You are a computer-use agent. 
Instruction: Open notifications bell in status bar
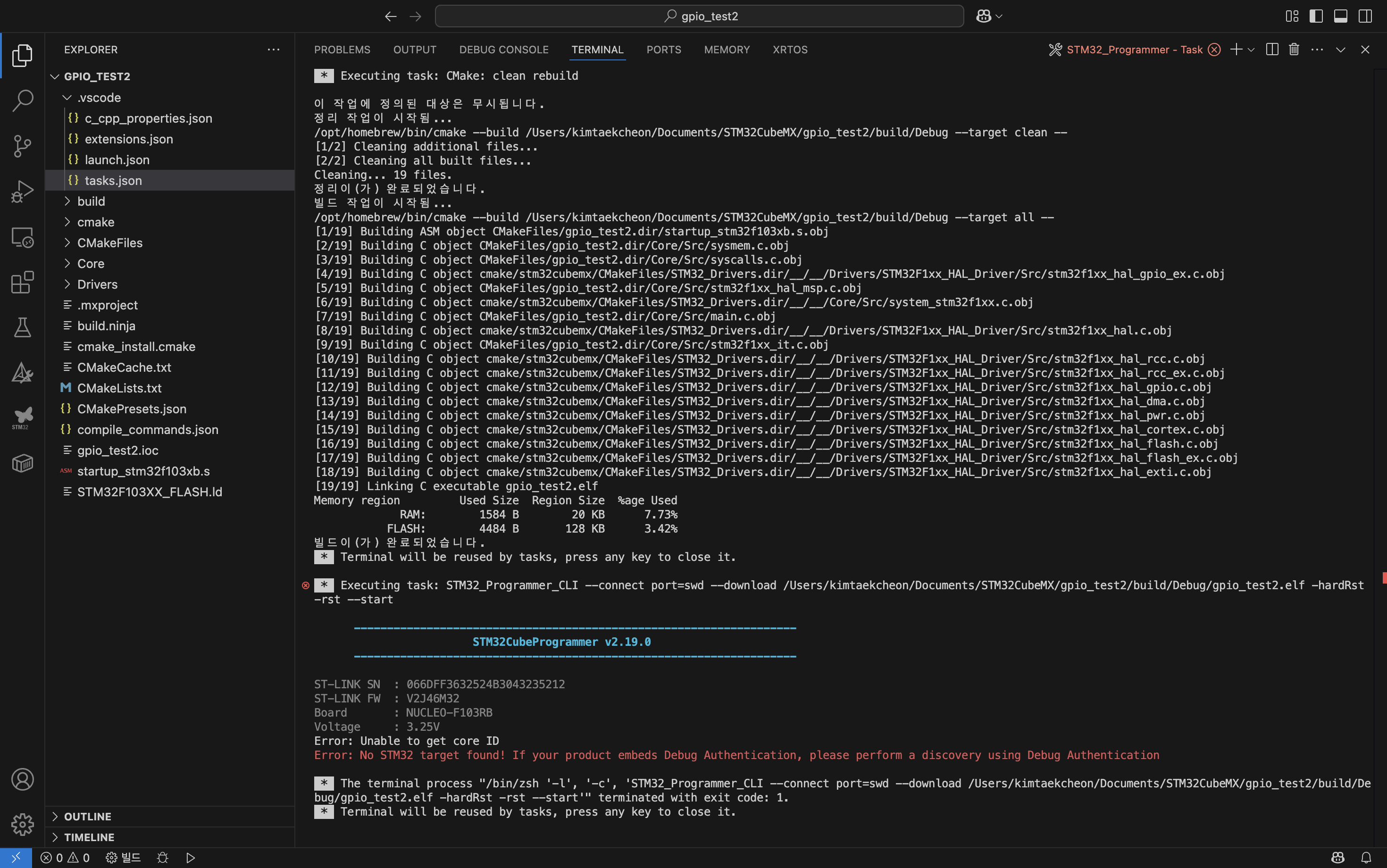[x=1366, y=857]
